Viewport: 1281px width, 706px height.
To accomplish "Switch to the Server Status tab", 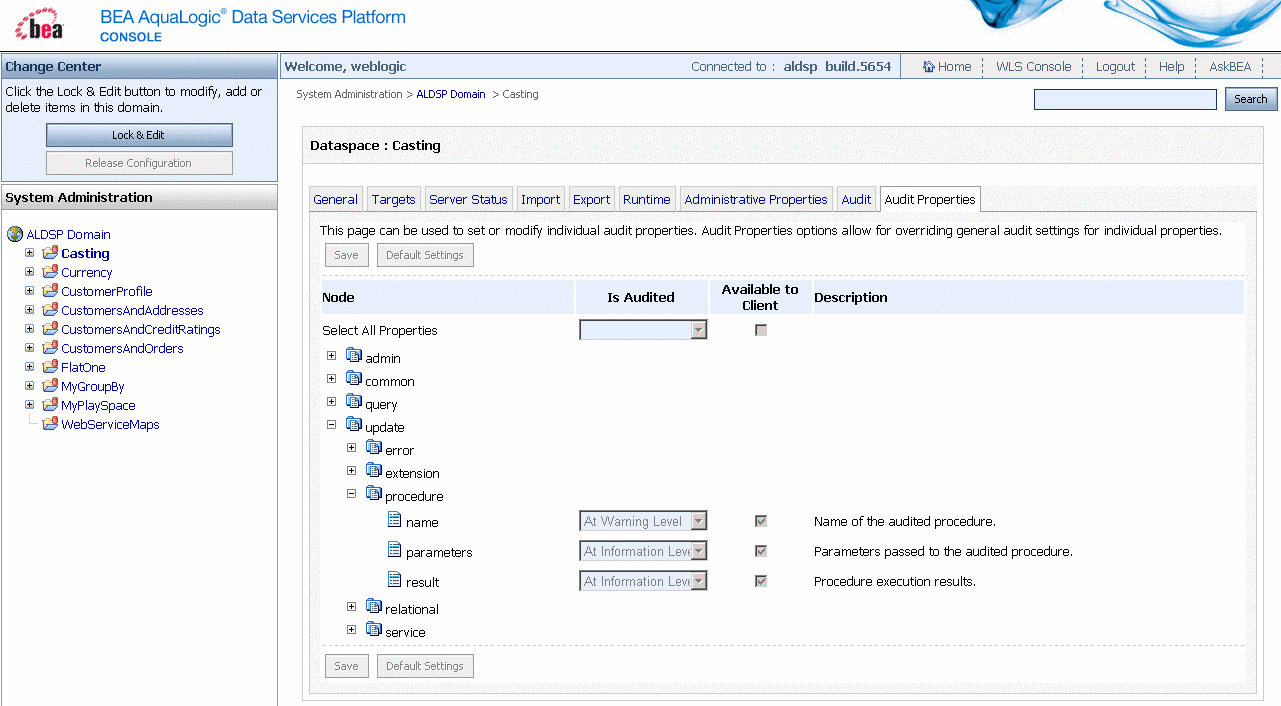I will (x=469, y=199).
